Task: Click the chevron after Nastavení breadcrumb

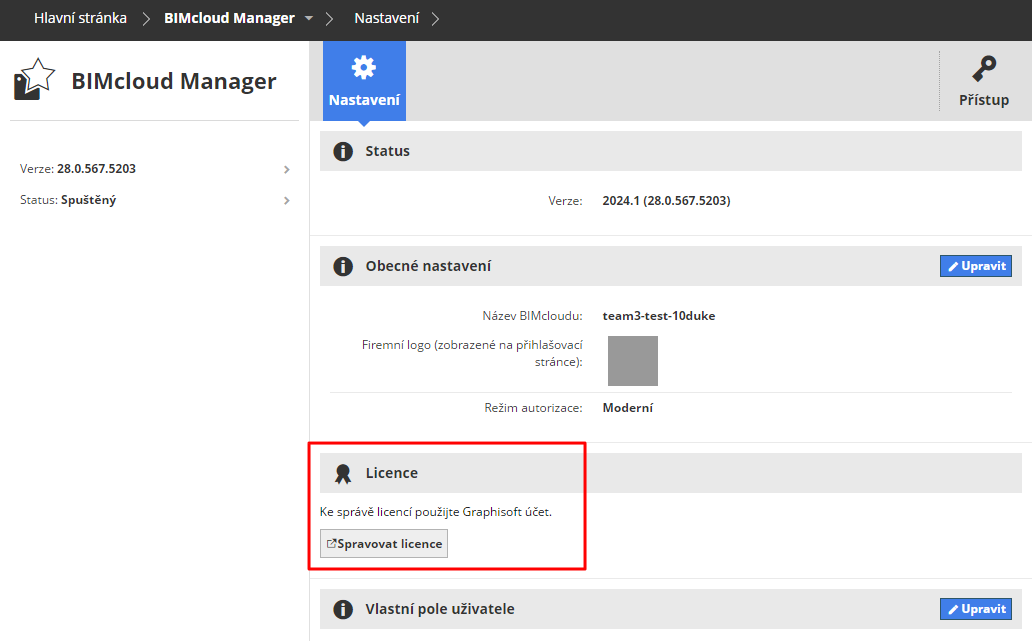Action: click(435, 19)
